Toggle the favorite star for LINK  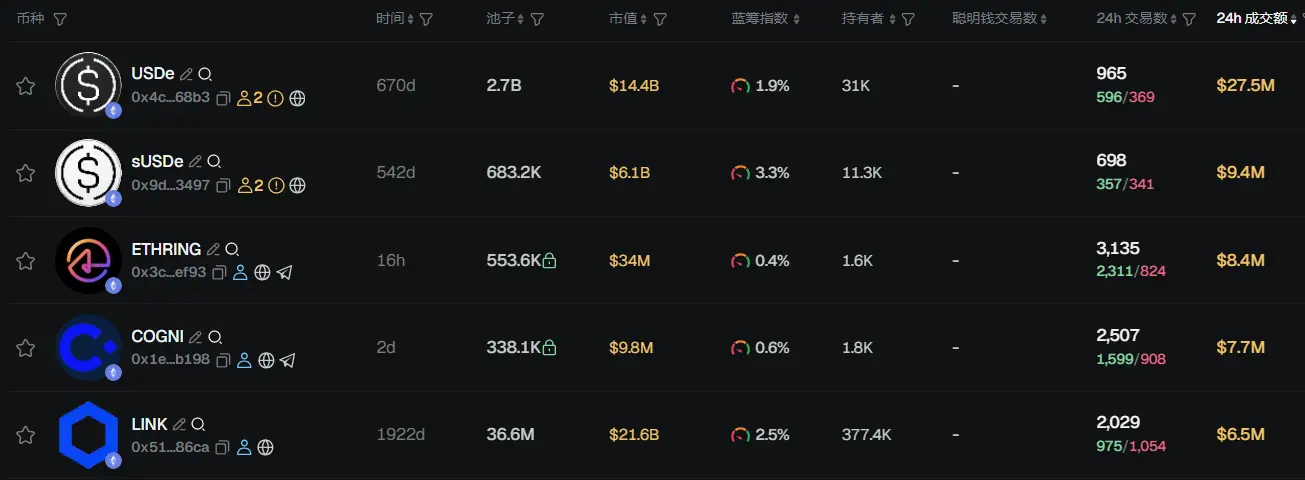pos(26,435)
